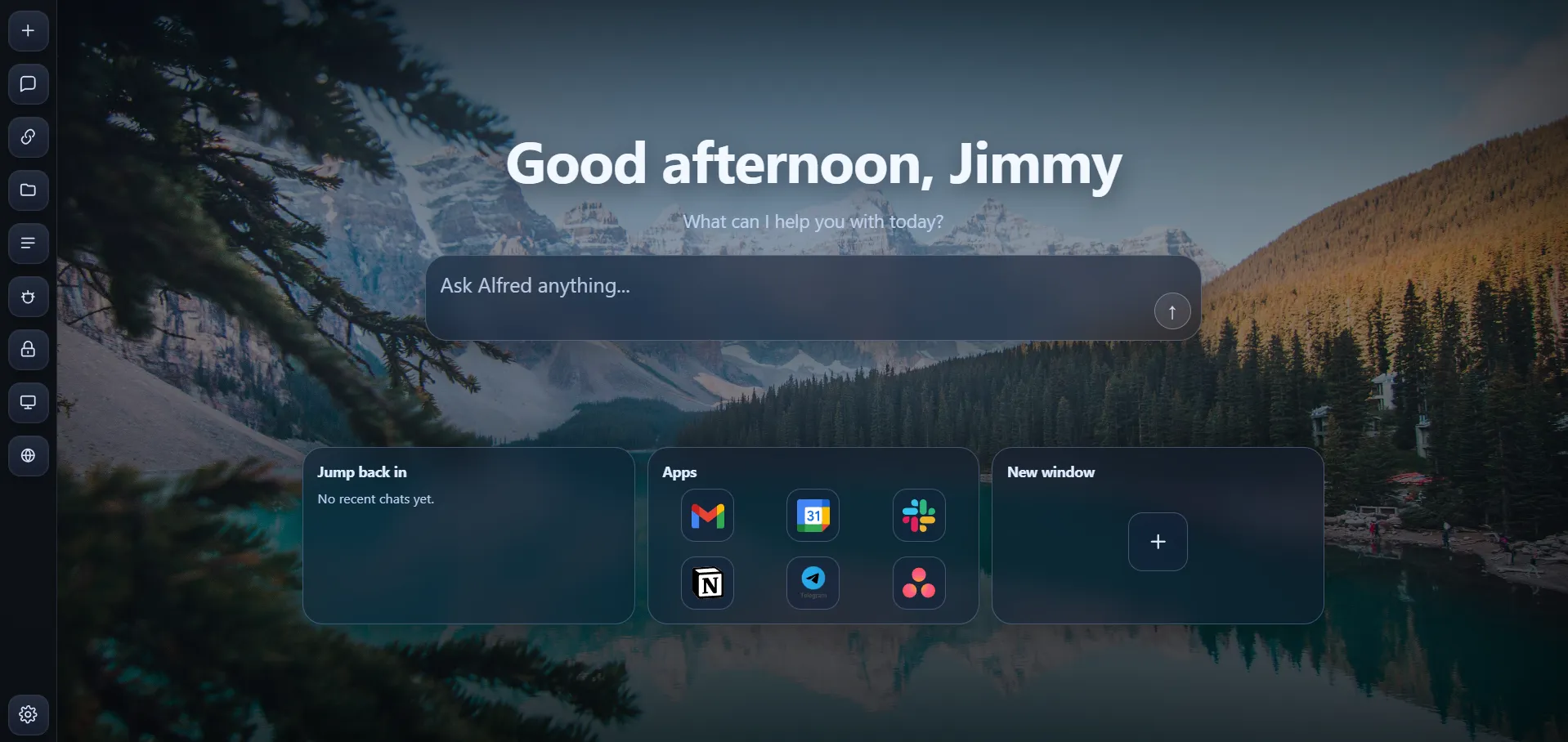Image resolution: width=1568 pixels, height=742 pixels.
Task: Click the power plug icon in sidebar
Action: click(x=28, y=297)
